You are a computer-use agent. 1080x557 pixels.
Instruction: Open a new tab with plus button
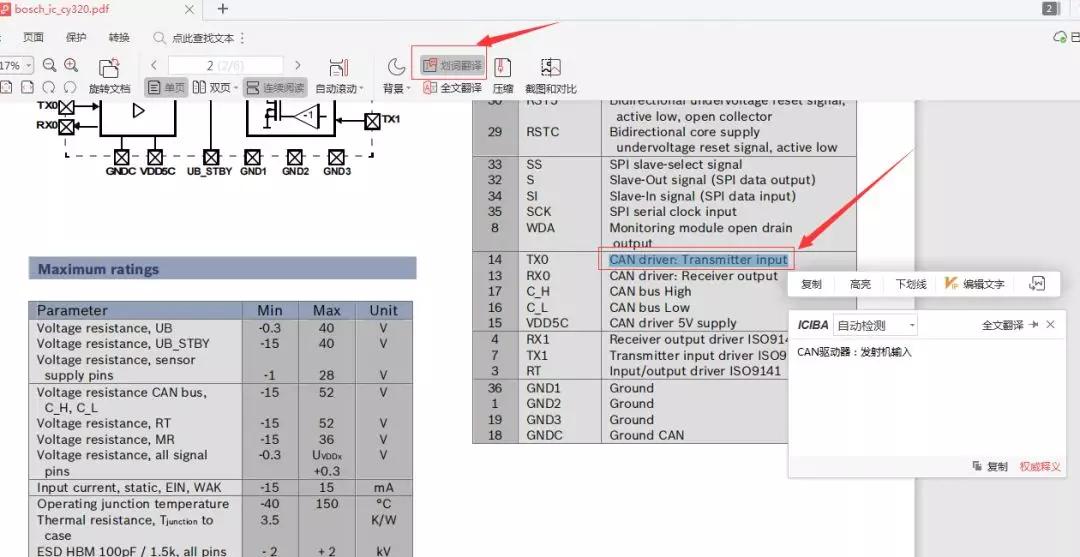pyautogui.click(x=222, y=9)
